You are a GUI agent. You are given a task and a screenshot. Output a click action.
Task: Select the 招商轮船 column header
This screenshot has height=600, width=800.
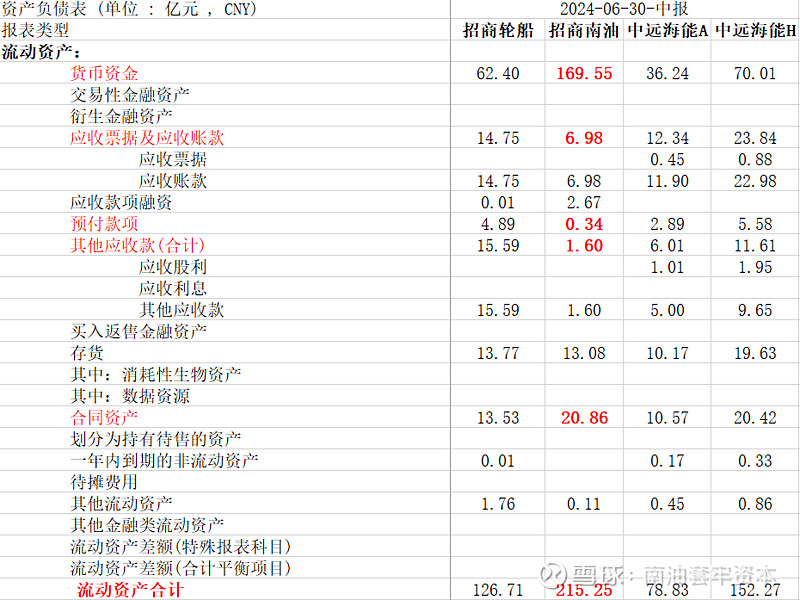pos(498,31)
